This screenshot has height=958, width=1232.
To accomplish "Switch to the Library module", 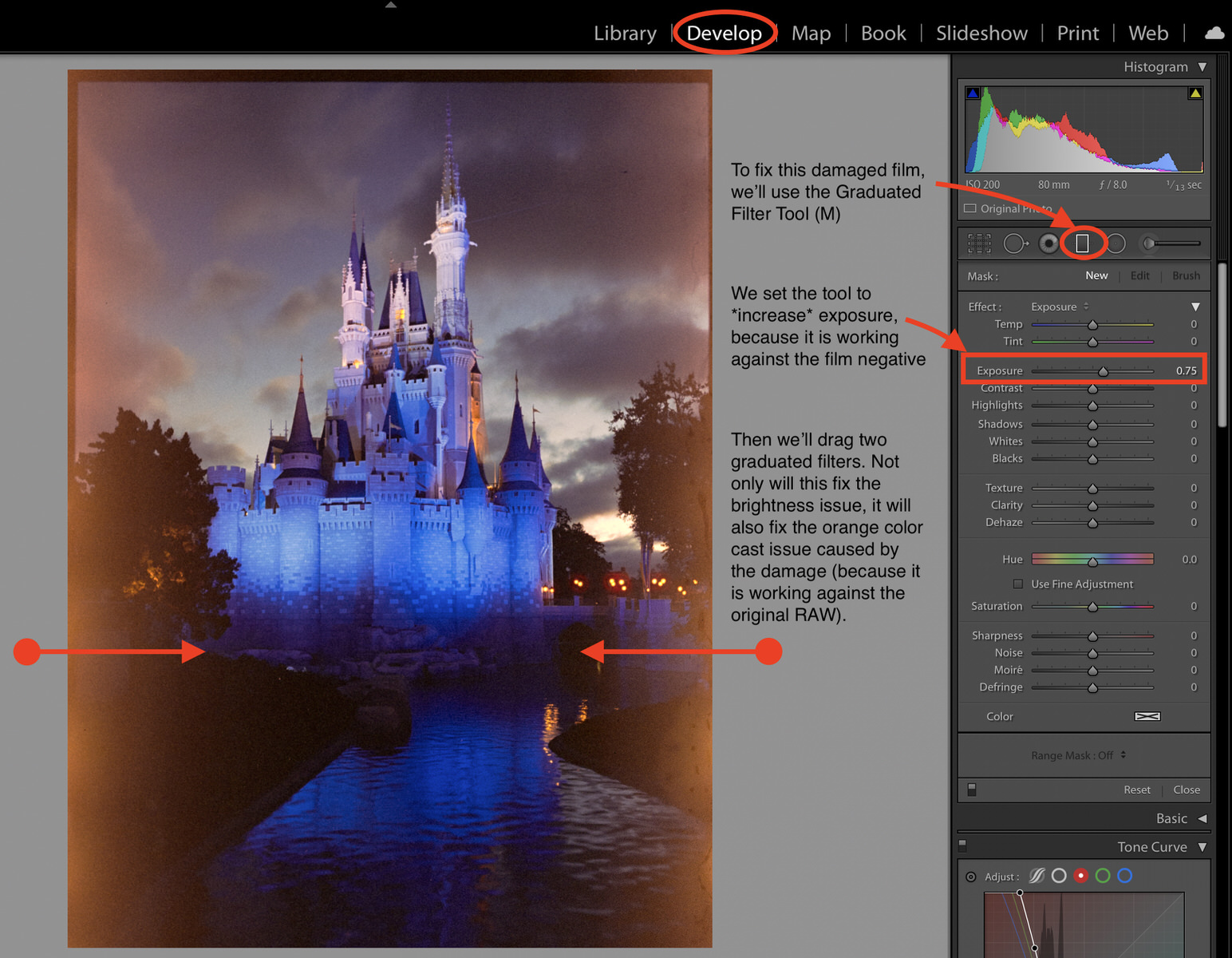I will pos(625,33).
